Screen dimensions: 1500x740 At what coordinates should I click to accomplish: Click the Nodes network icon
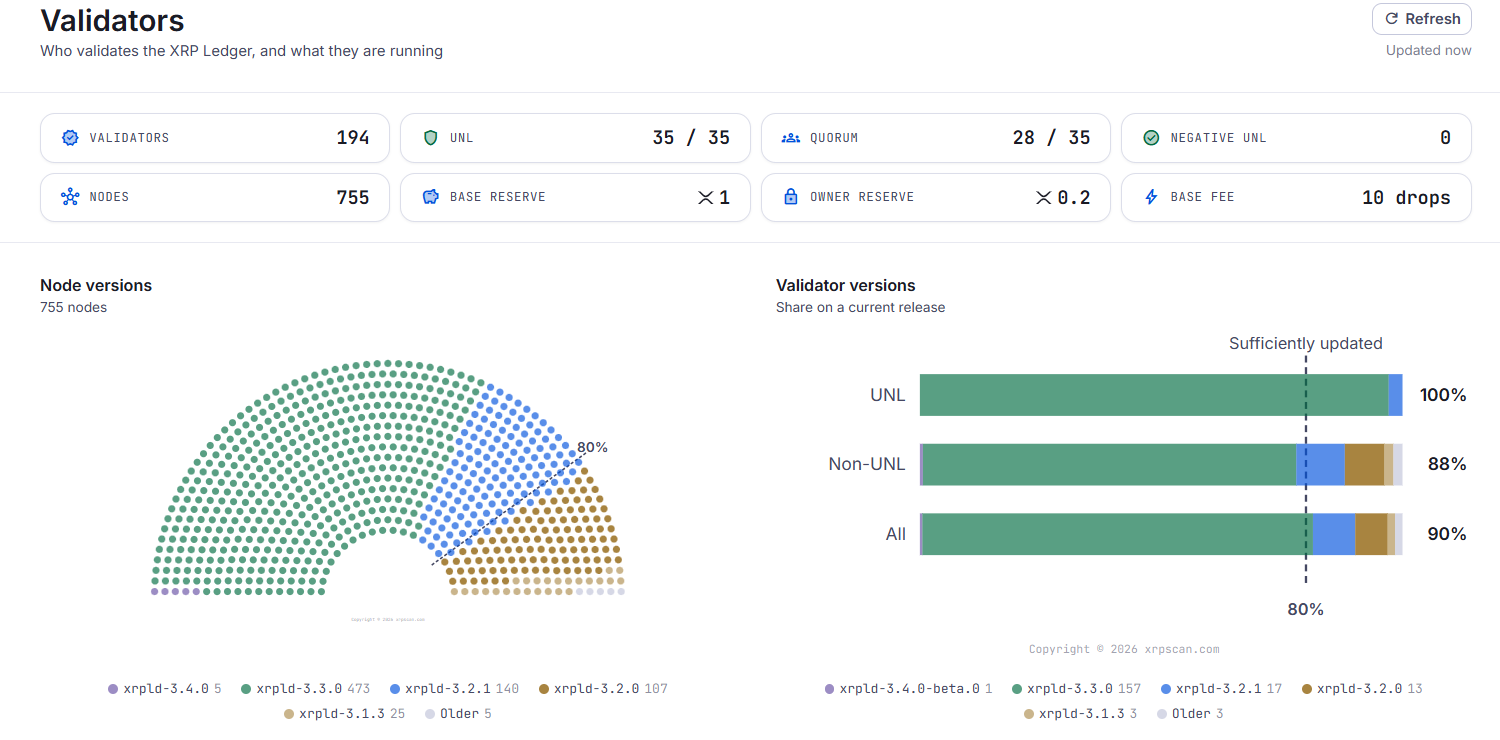point(70,197)
